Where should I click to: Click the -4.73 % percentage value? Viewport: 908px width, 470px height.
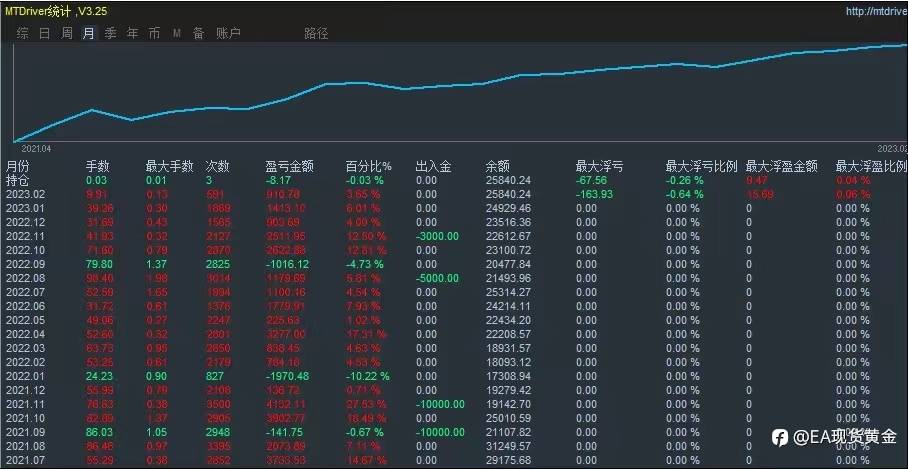click(365, 264)
